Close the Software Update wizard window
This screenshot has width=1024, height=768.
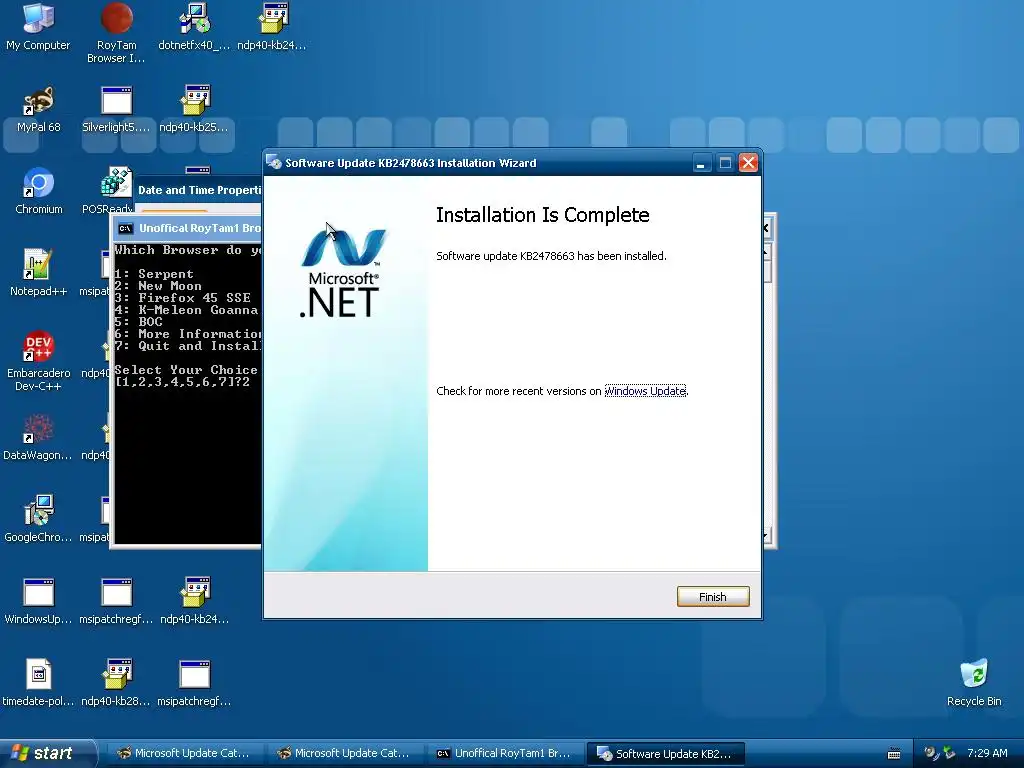pos(748,163)
